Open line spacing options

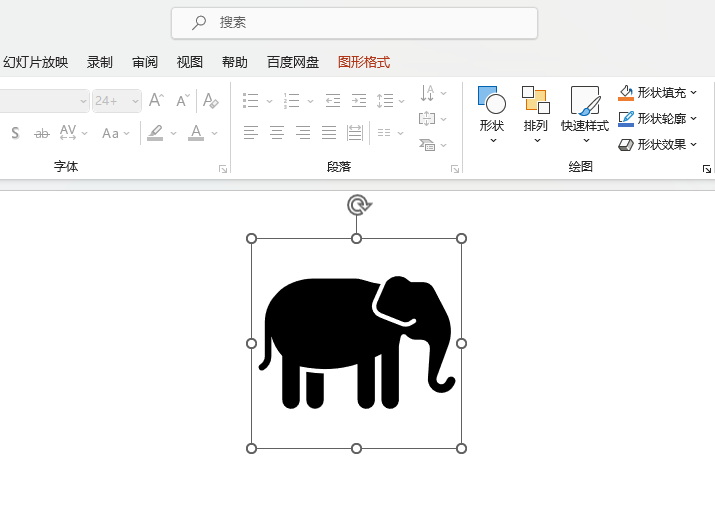pyautogui.click(x=390, y=100)
